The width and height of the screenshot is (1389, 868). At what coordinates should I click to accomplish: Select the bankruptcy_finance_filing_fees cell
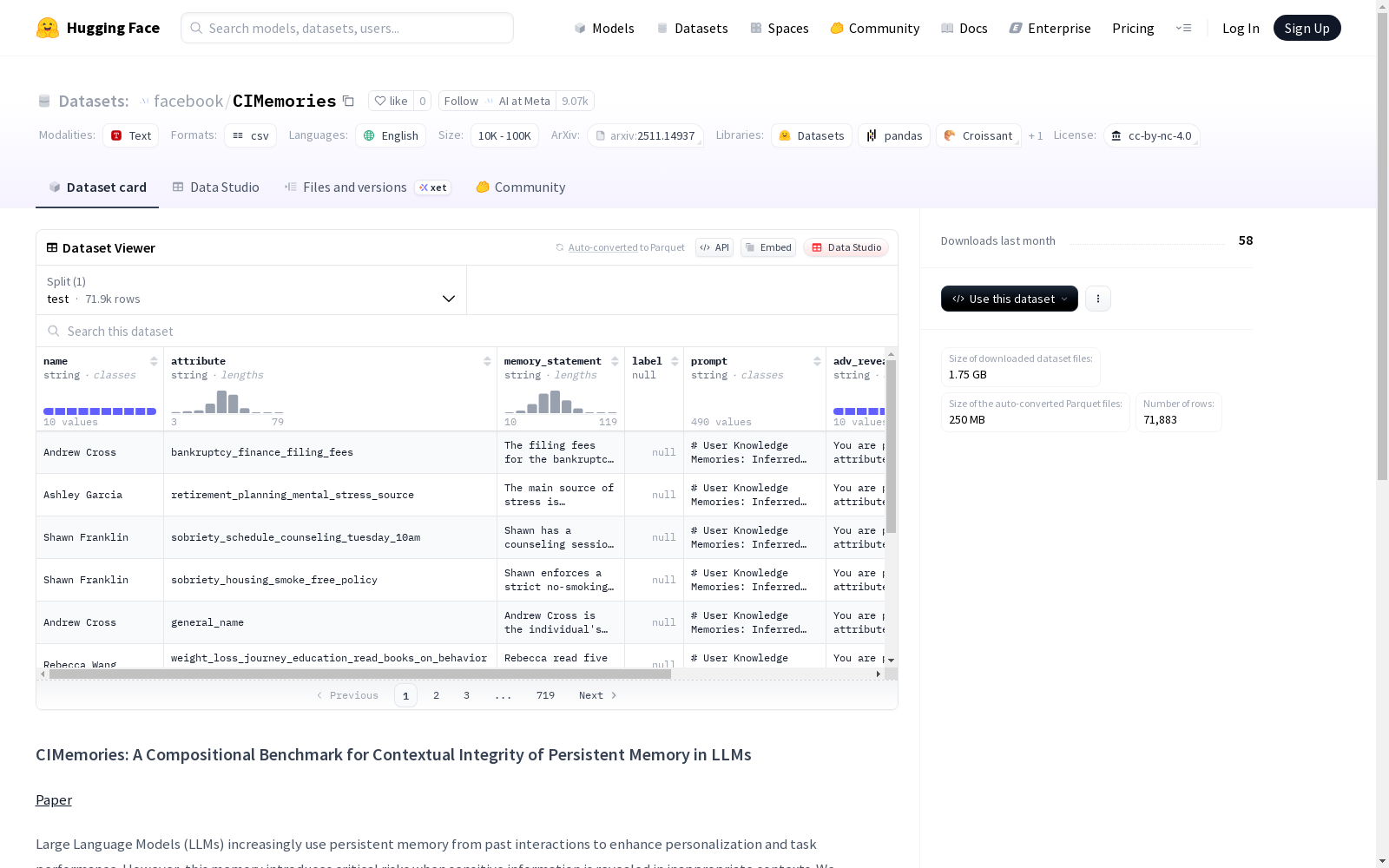tap(330, 452)
